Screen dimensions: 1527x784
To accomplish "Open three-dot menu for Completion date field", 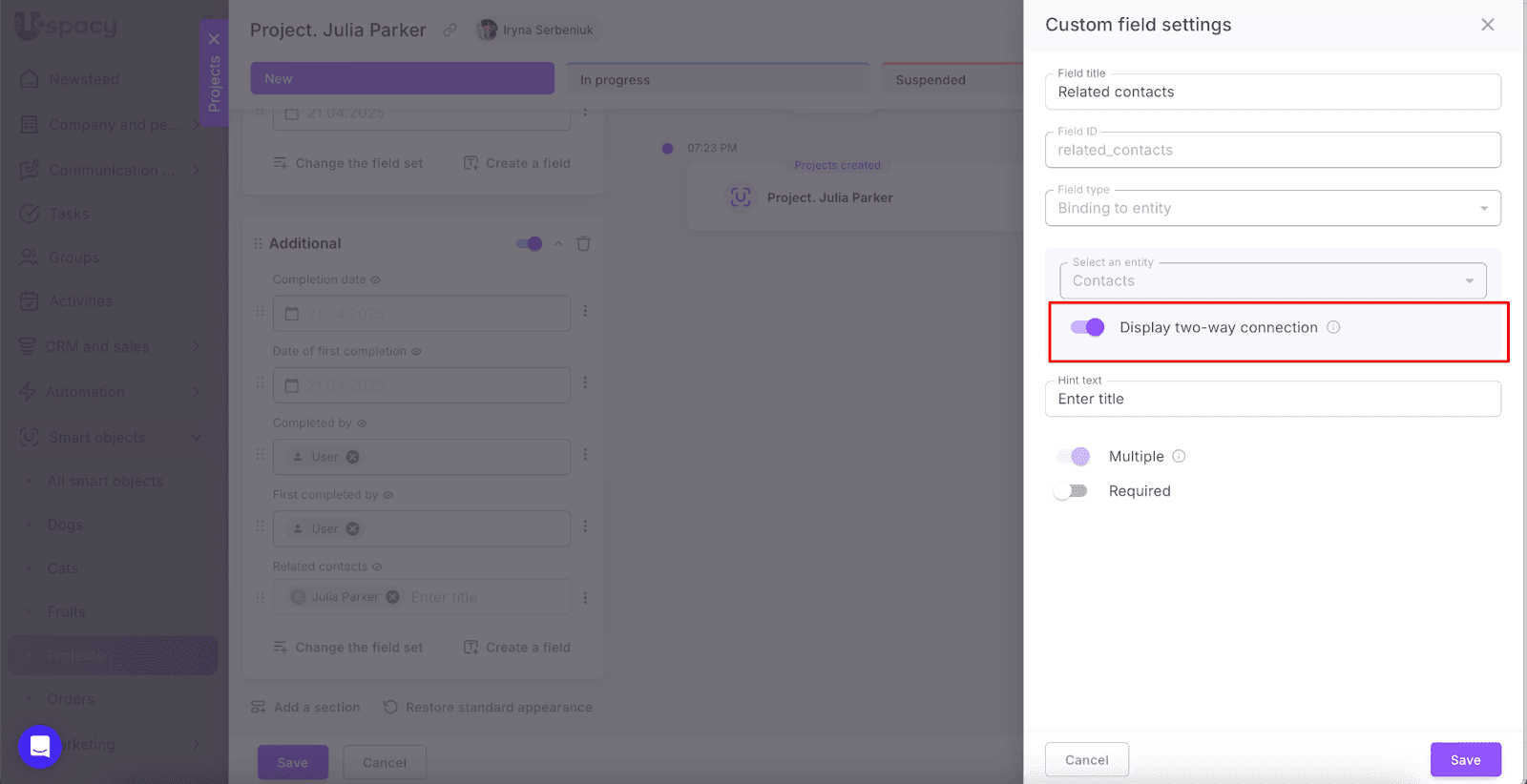I will click(585, 311).
